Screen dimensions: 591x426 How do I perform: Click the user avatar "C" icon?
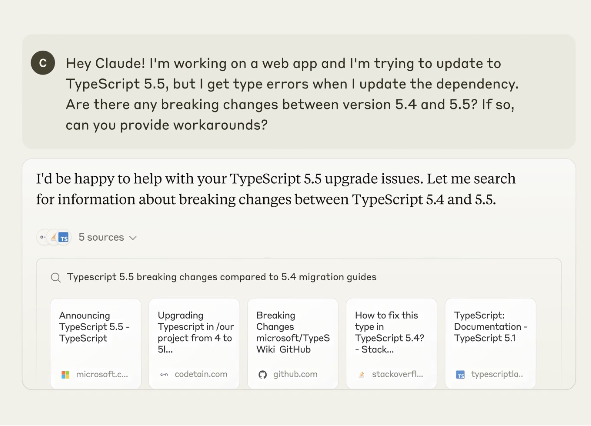(43, 63)
